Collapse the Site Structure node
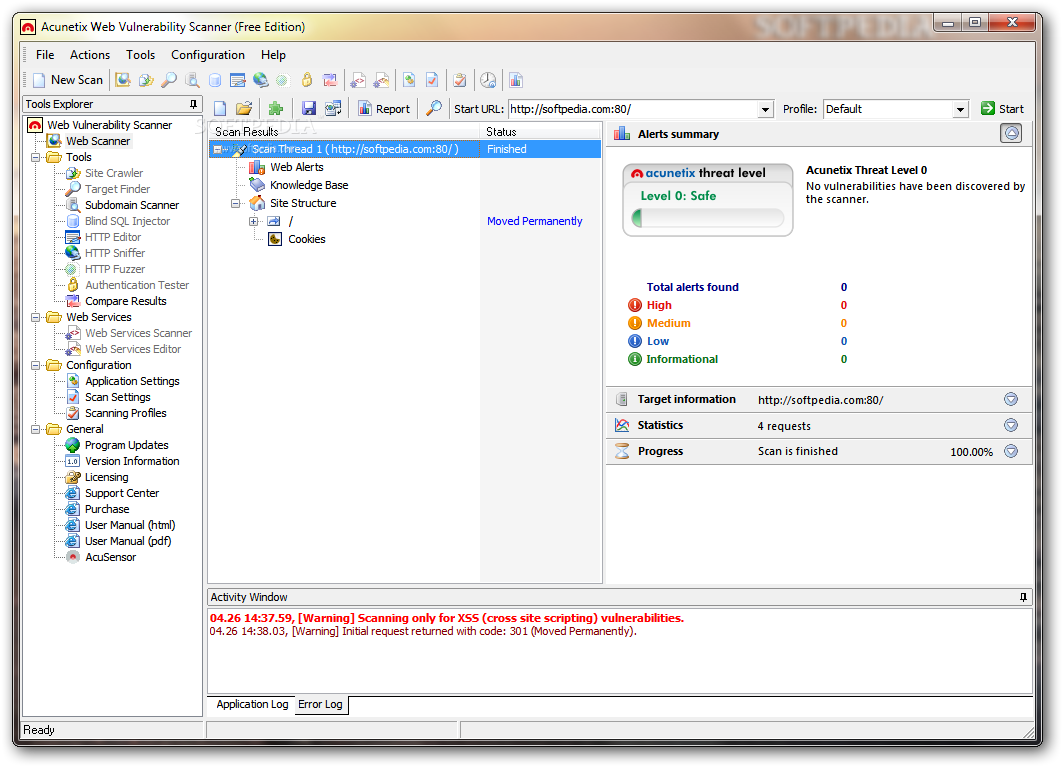Image resolution: width=1063 pixels, height=767 pixels. click(235, 203)
